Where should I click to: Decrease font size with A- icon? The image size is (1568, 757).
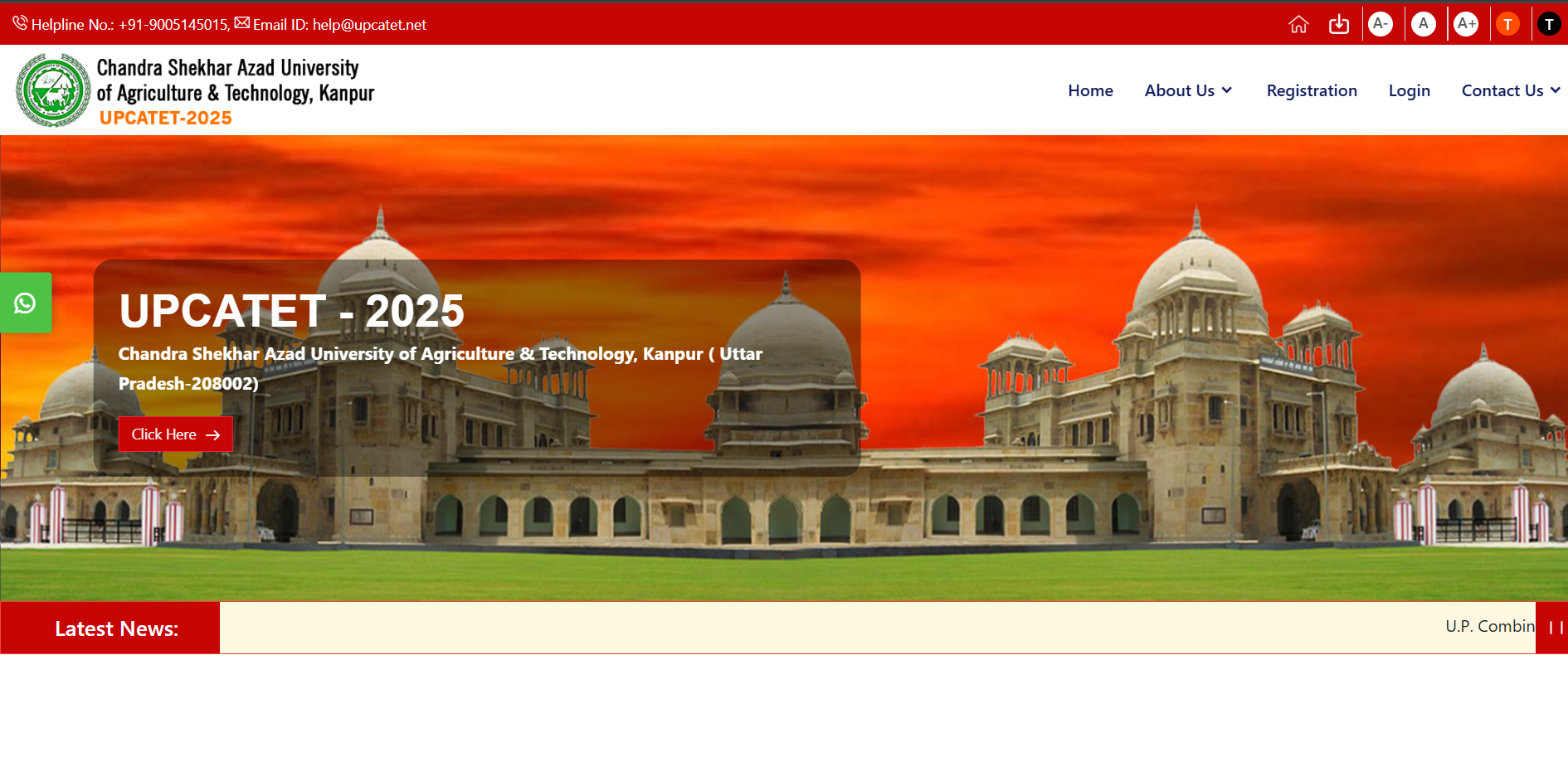tap(1381, 24)
